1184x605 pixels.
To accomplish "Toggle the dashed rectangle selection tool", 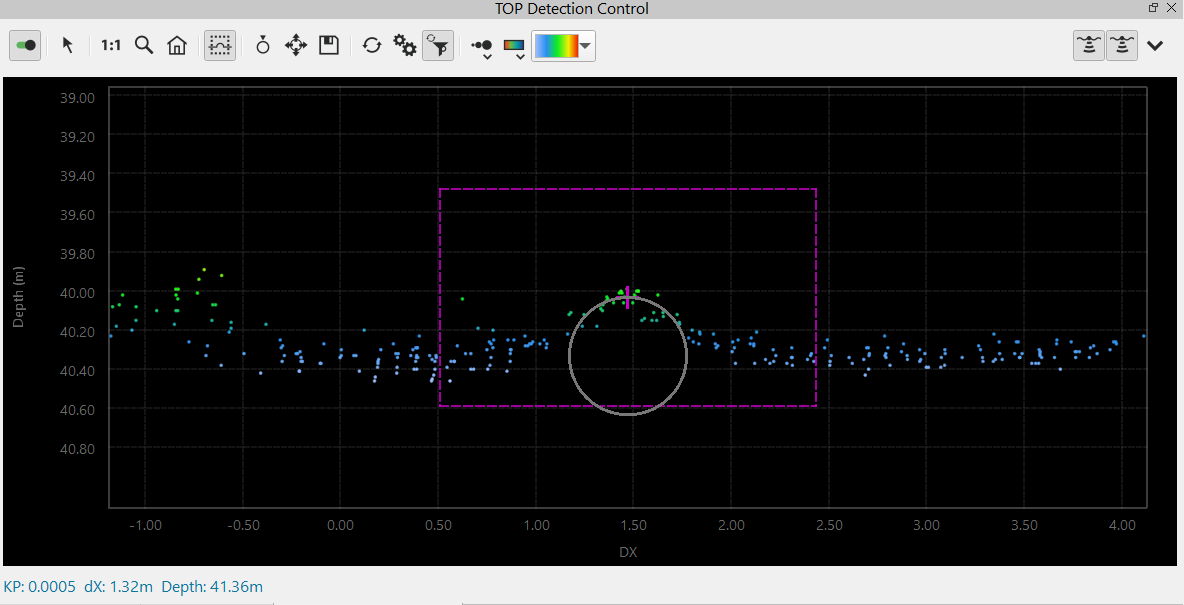I will click(220, 46).
